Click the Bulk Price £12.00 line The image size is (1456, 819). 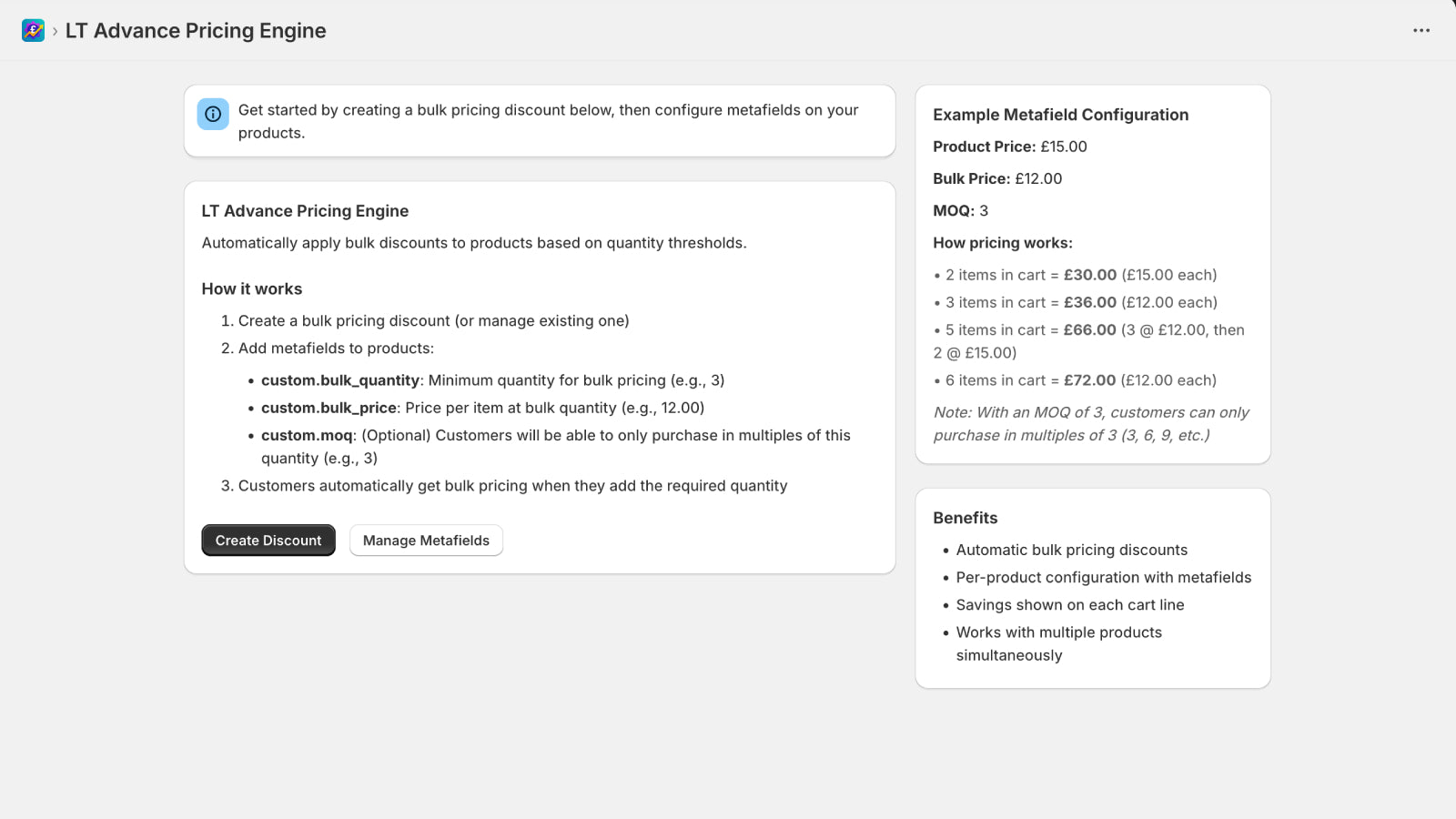(x=997, y=178)
